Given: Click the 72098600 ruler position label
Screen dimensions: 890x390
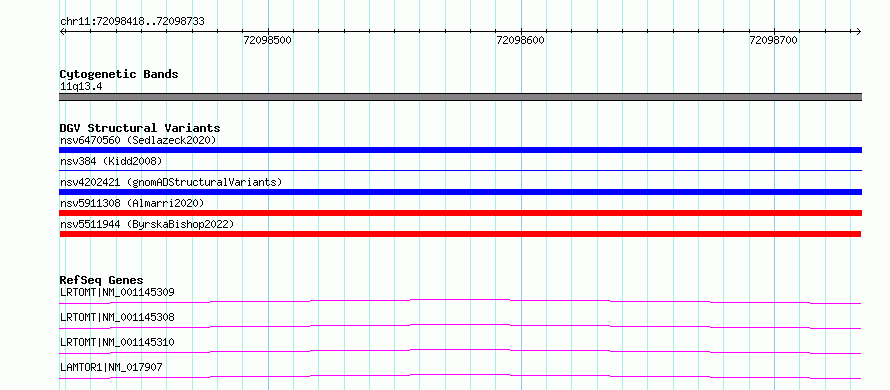Looking at the screenshot, I should (x=520, y=40).
